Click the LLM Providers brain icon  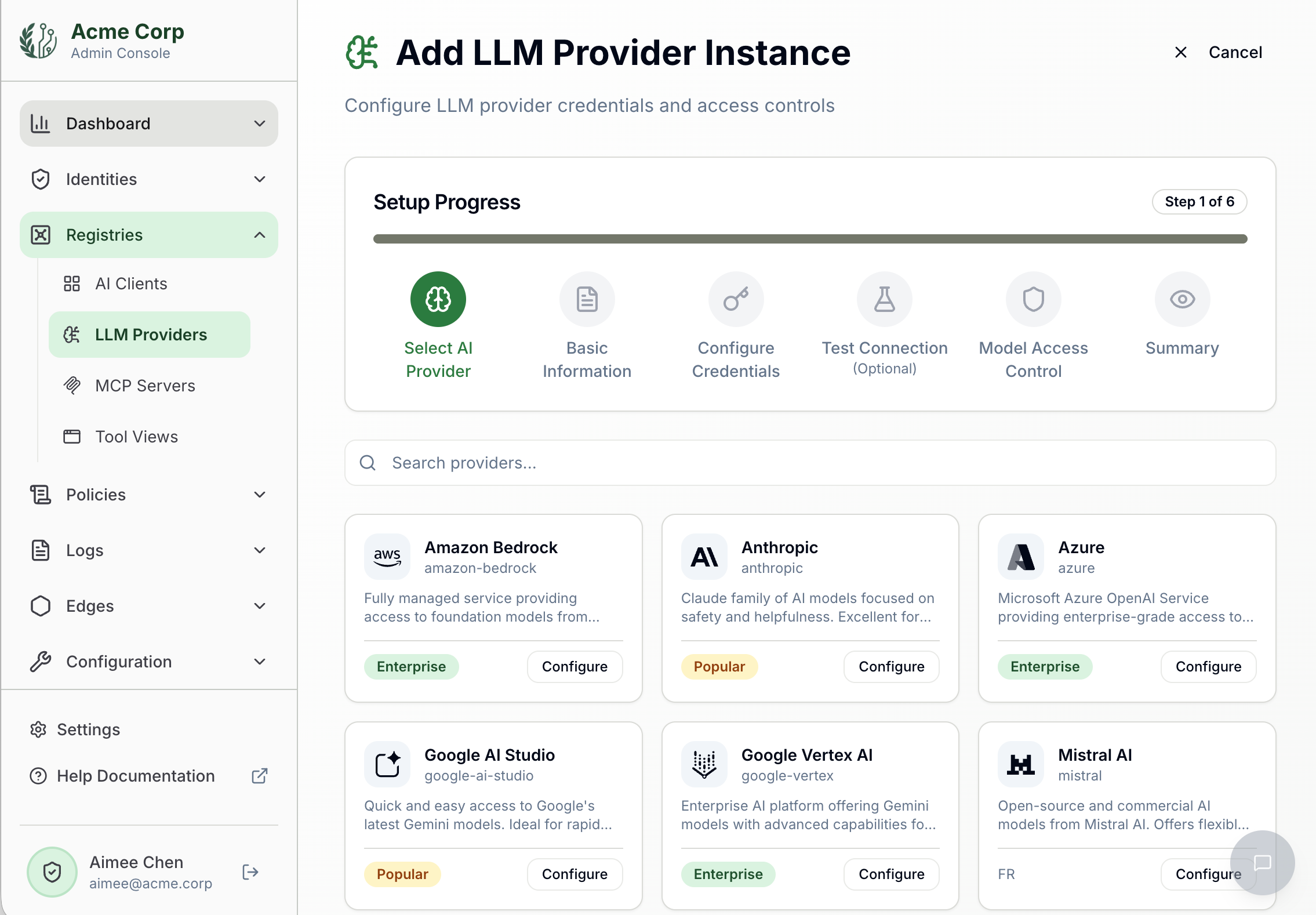(72, 334)
